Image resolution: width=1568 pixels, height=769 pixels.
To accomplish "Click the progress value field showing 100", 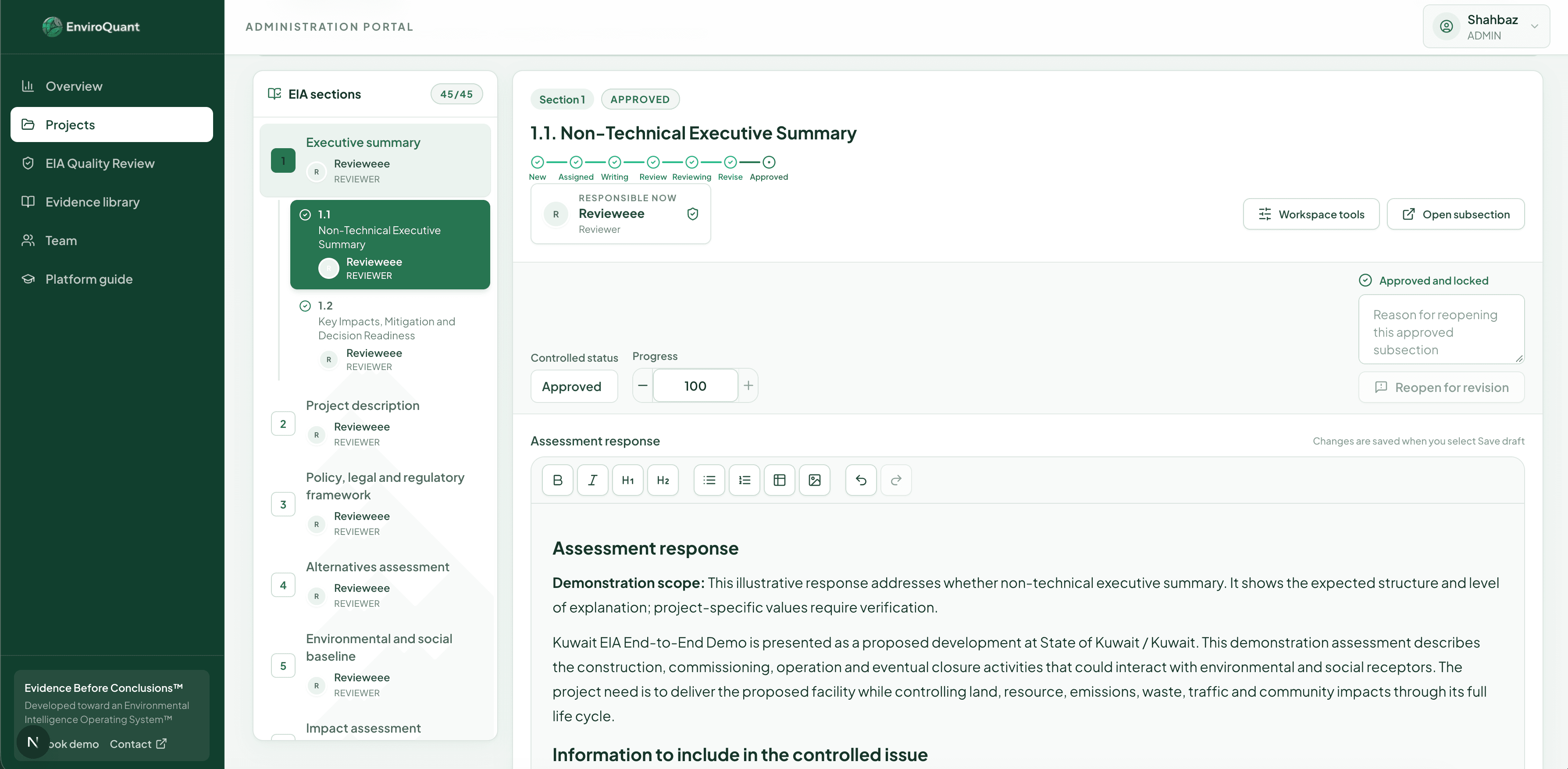I will pos(695,385).
